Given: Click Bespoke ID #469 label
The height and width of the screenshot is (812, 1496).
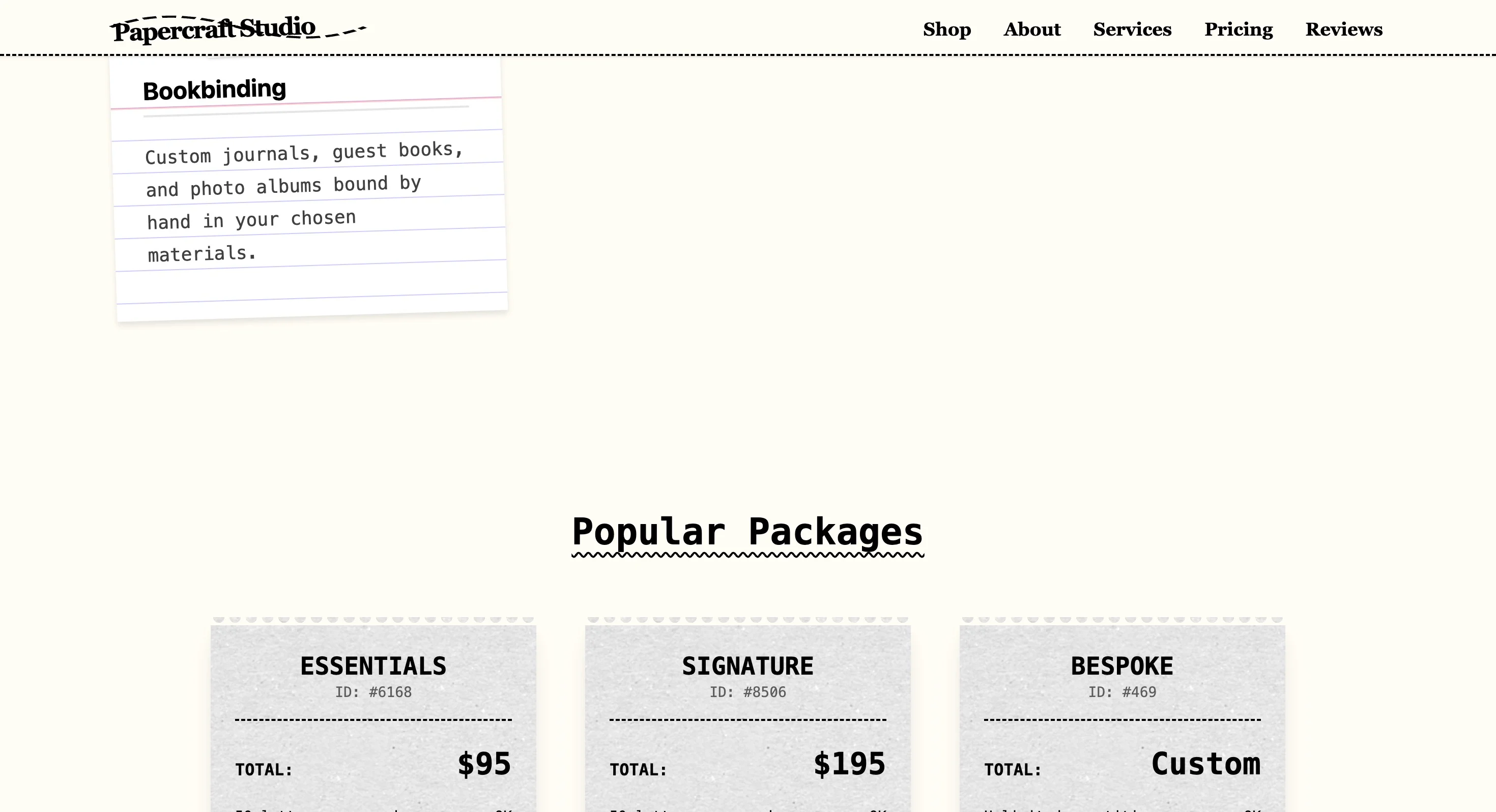Looking at the screenshot, I should [1121, 692].
